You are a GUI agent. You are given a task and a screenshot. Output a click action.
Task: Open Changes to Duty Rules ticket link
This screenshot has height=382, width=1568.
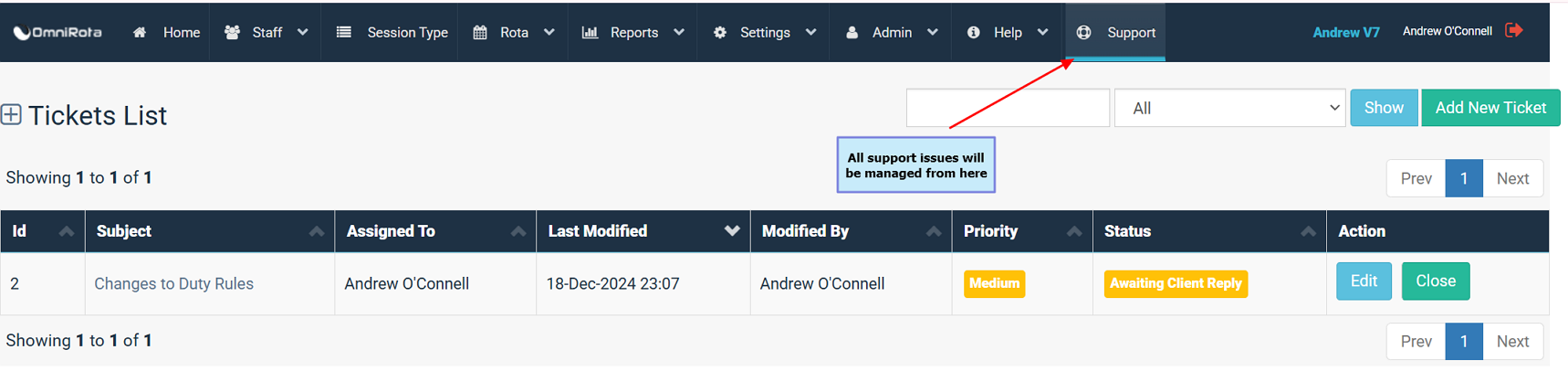(x=173, y=284)
